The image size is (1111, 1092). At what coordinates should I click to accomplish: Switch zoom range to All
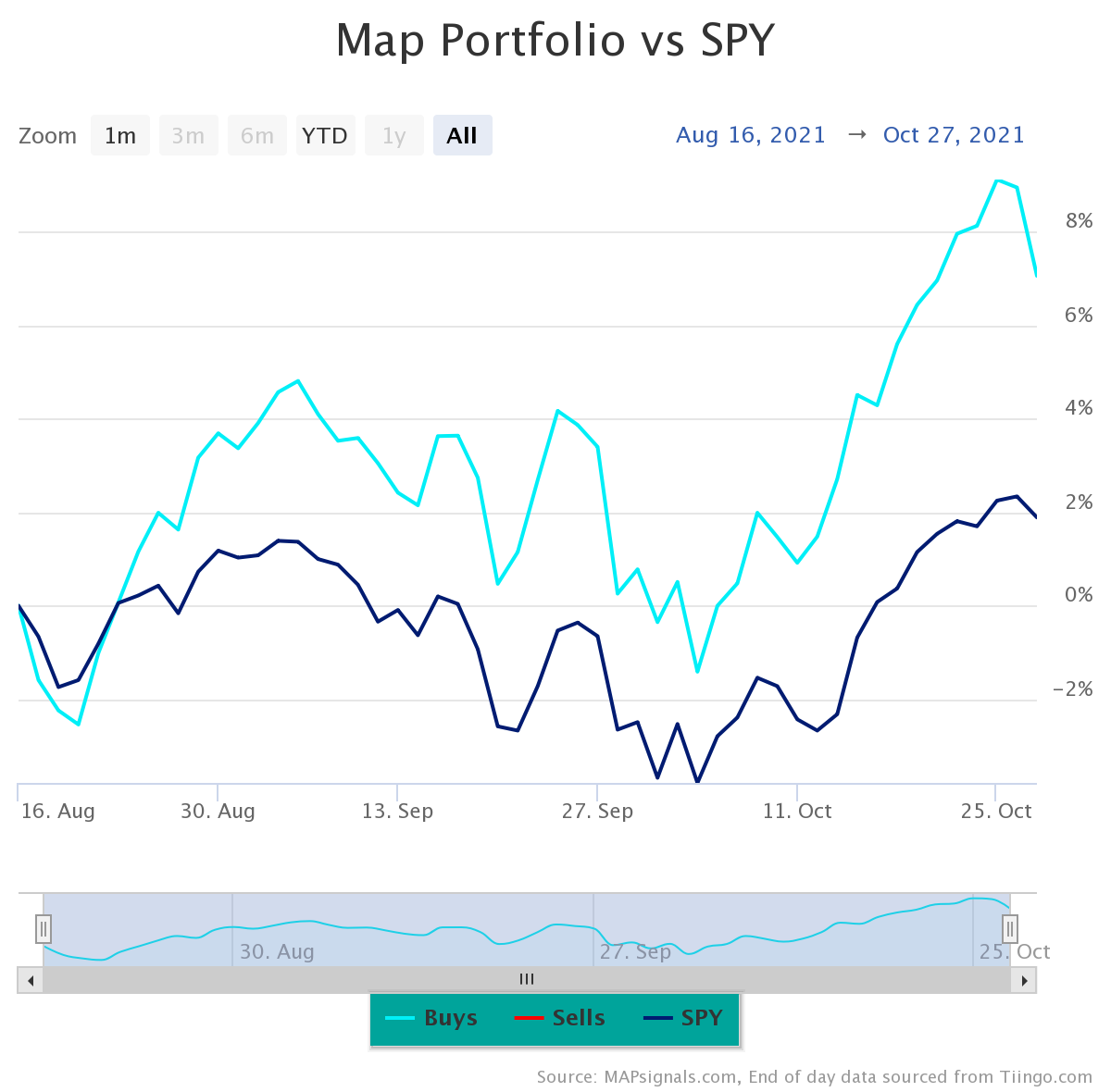(x=463, y=136)
